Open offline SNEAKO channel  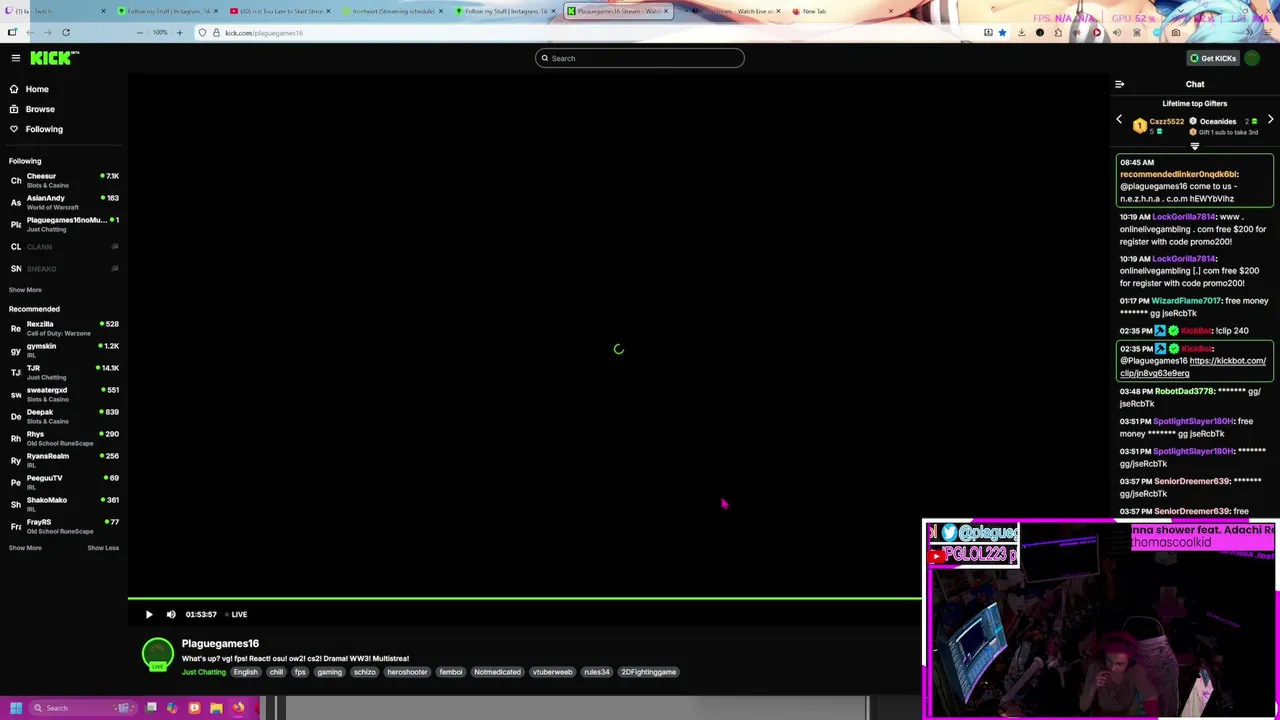pos(64,268)
